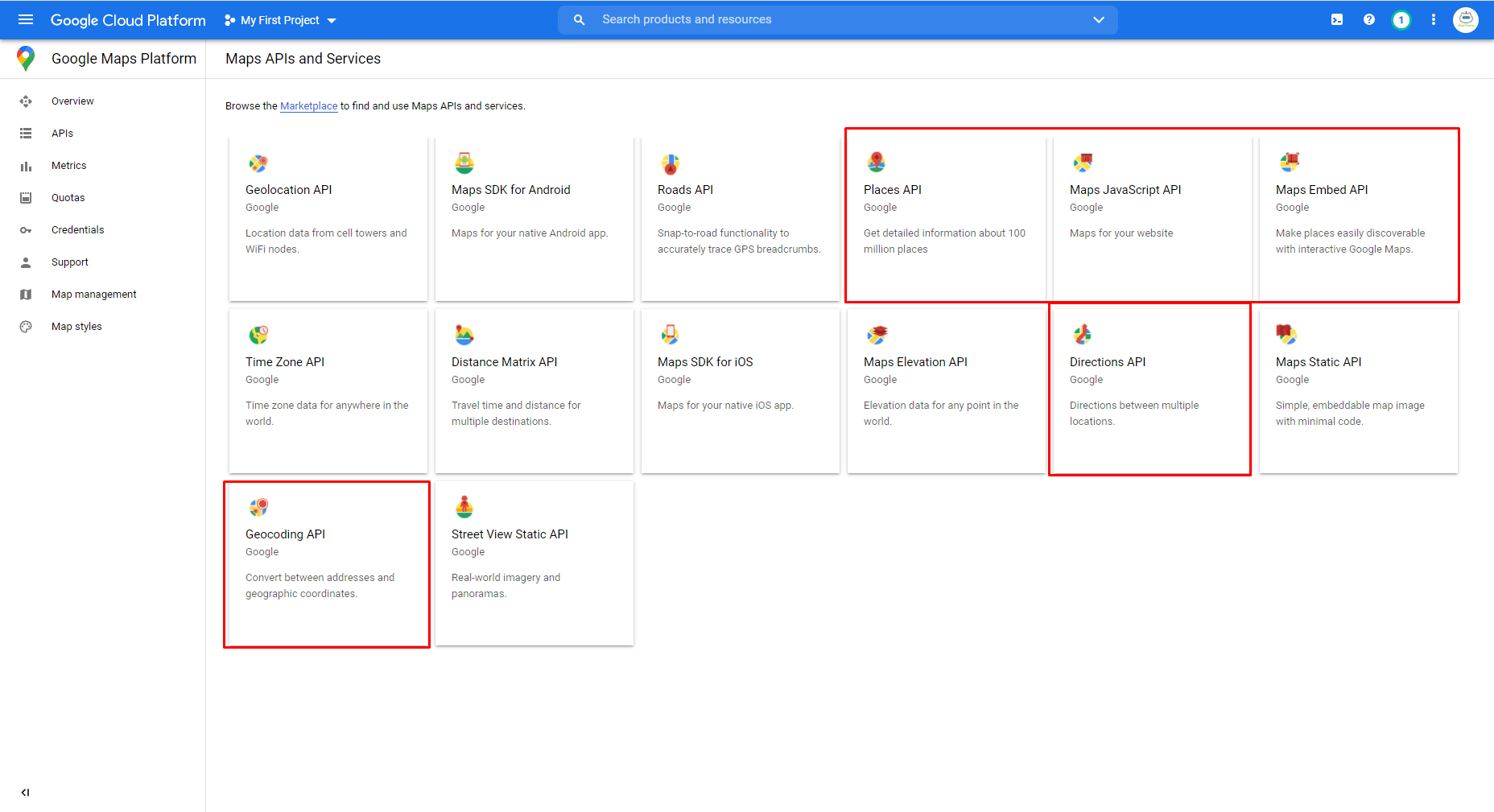Click the Street View Static API icon

tap(464, 507)
